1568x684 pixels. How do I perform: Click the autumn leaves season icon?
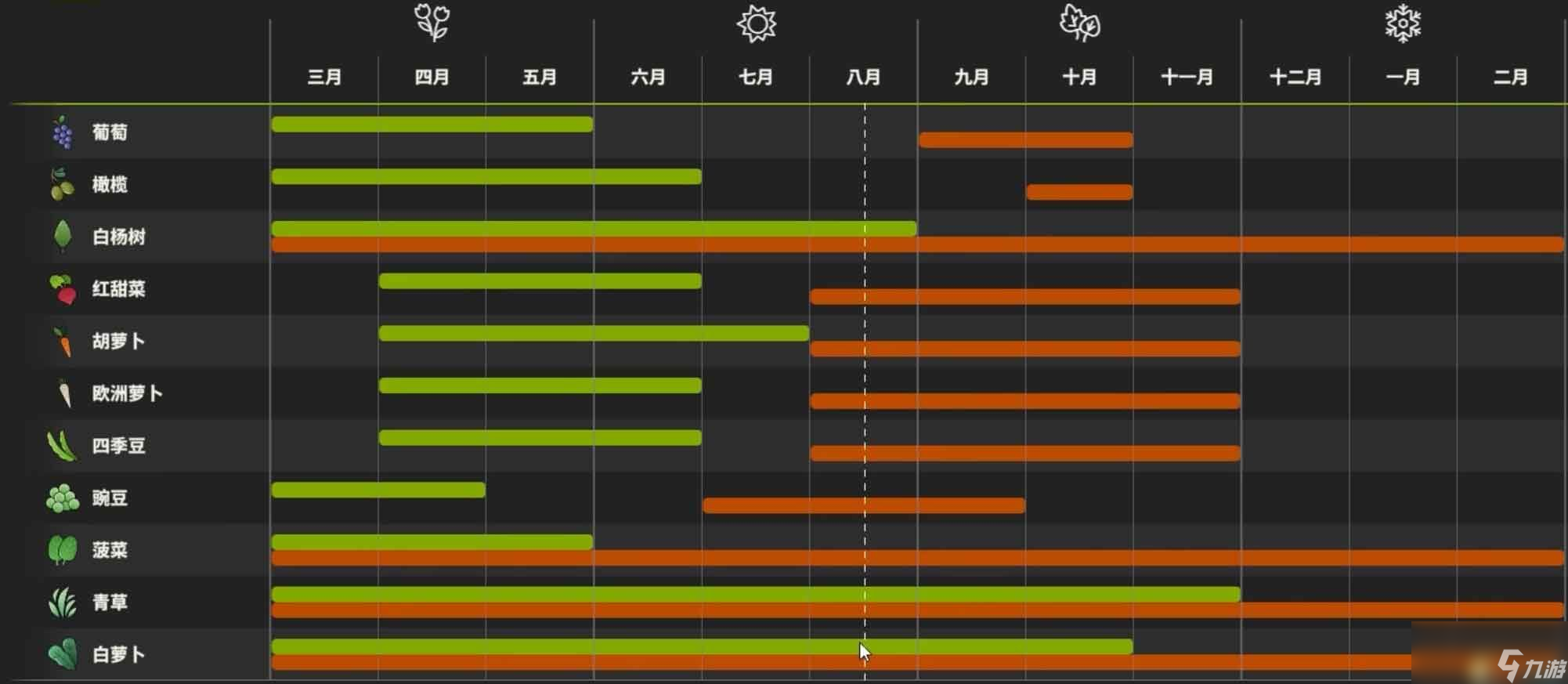tap(1080, 23)
